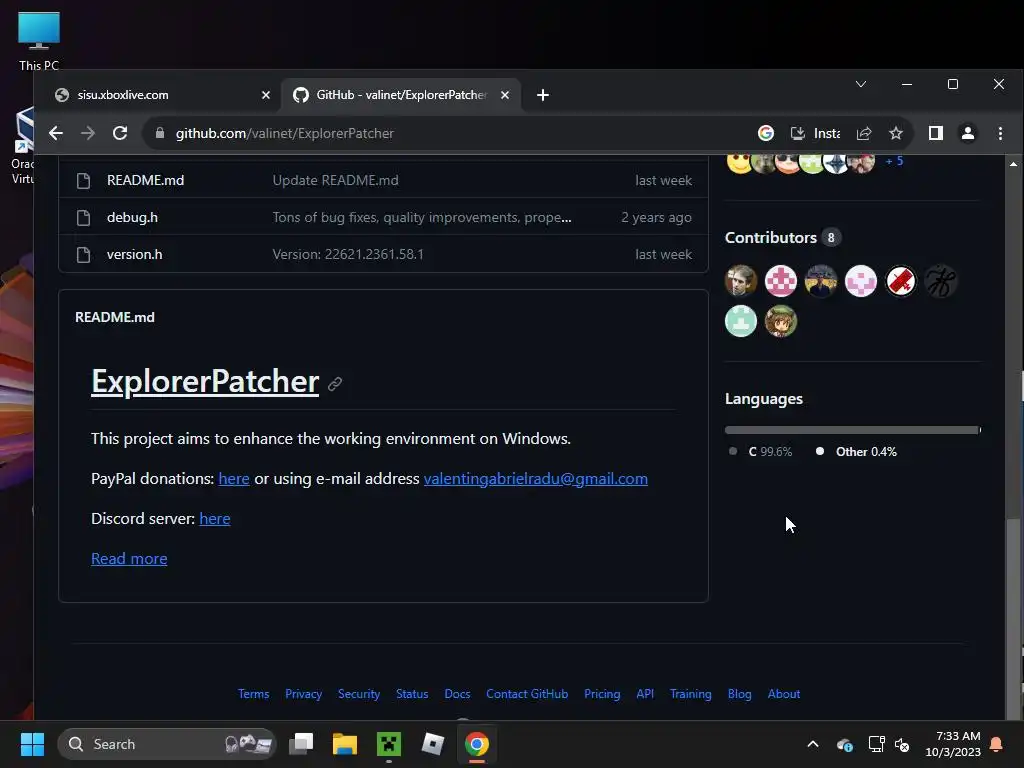Click the heading anchor link icon
This screenshot has height=768, width=1024.
click(x=335, y=384)
